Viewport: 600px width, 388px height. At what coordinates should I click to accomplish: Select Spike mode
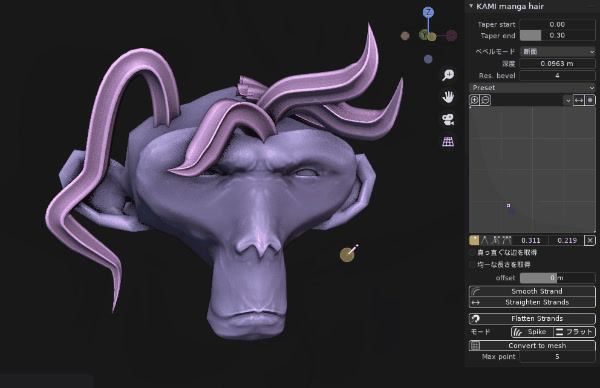532,332
